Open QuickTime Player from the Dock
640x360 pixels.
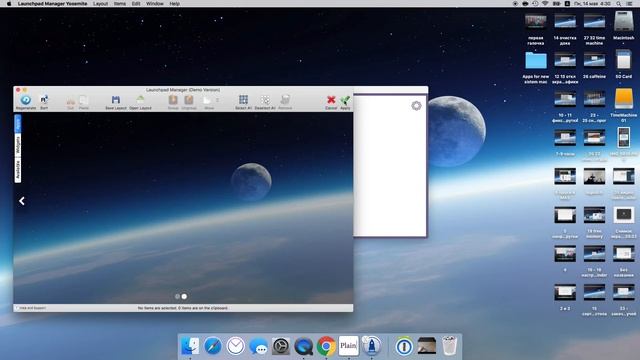tap(303, 346)
